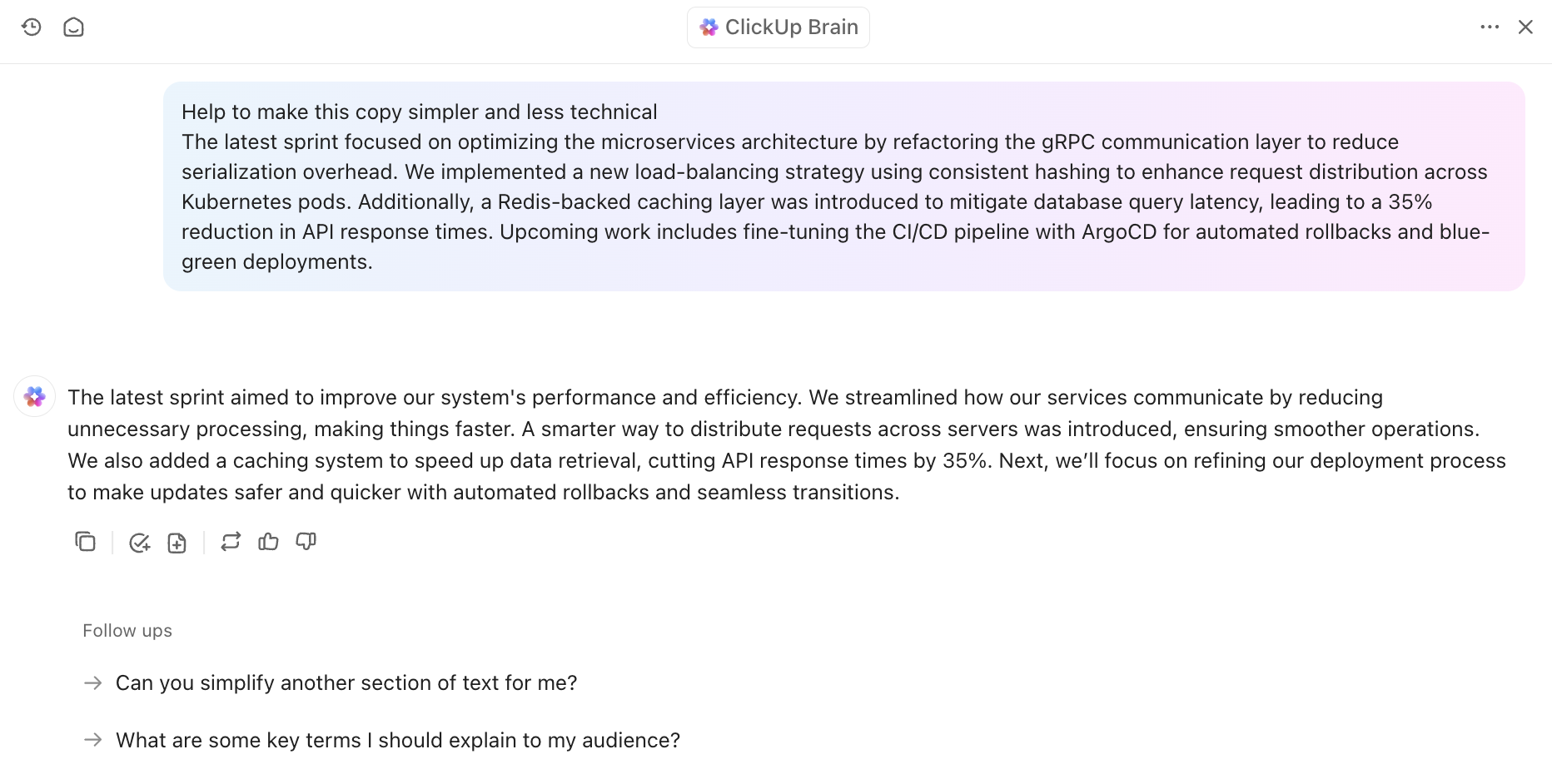
Task: Click the "Follow ups" heading
Action: point(127,631)
